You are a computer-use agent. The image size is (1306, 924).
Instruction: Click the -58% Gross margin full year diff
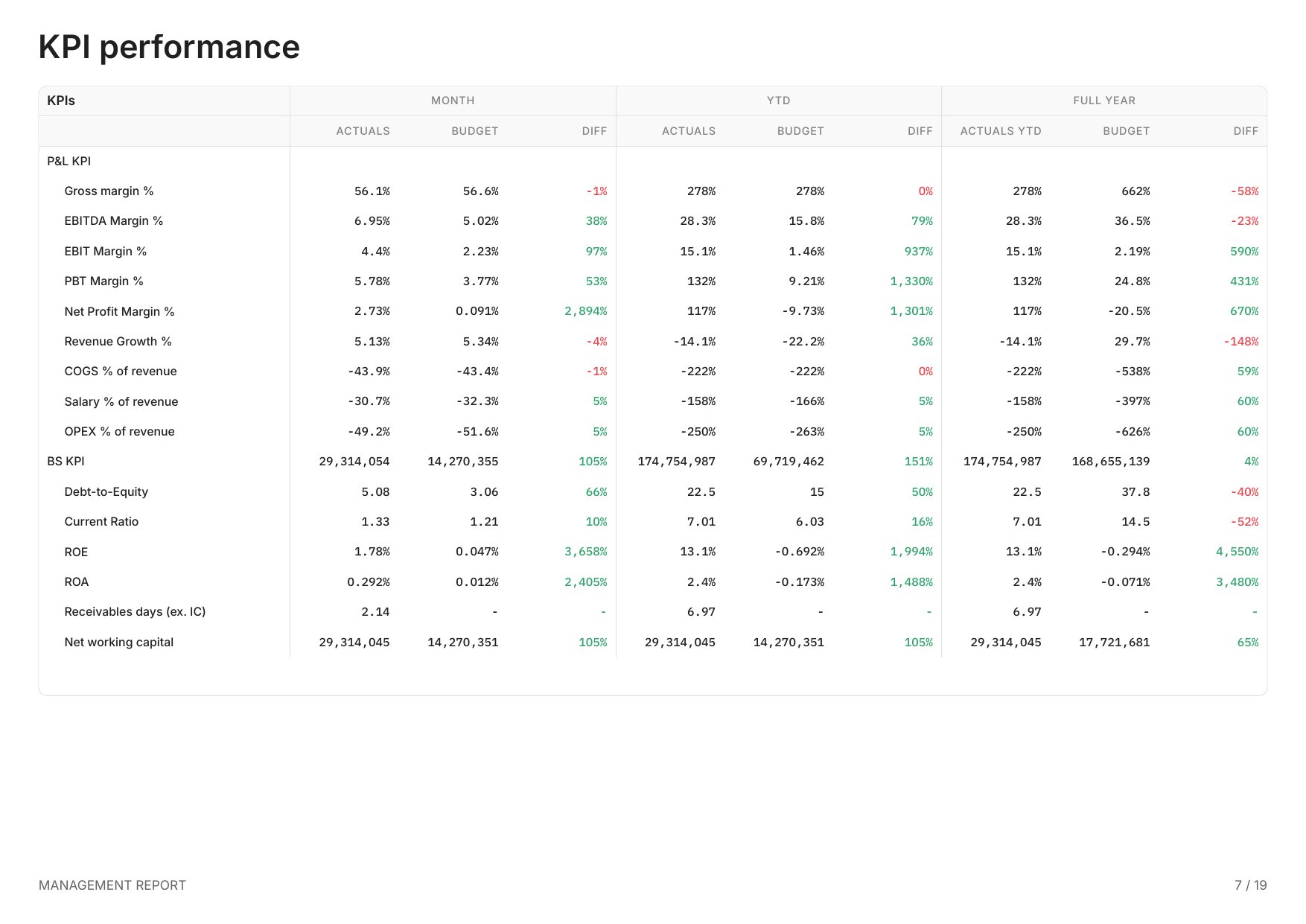coord(1244,191)
